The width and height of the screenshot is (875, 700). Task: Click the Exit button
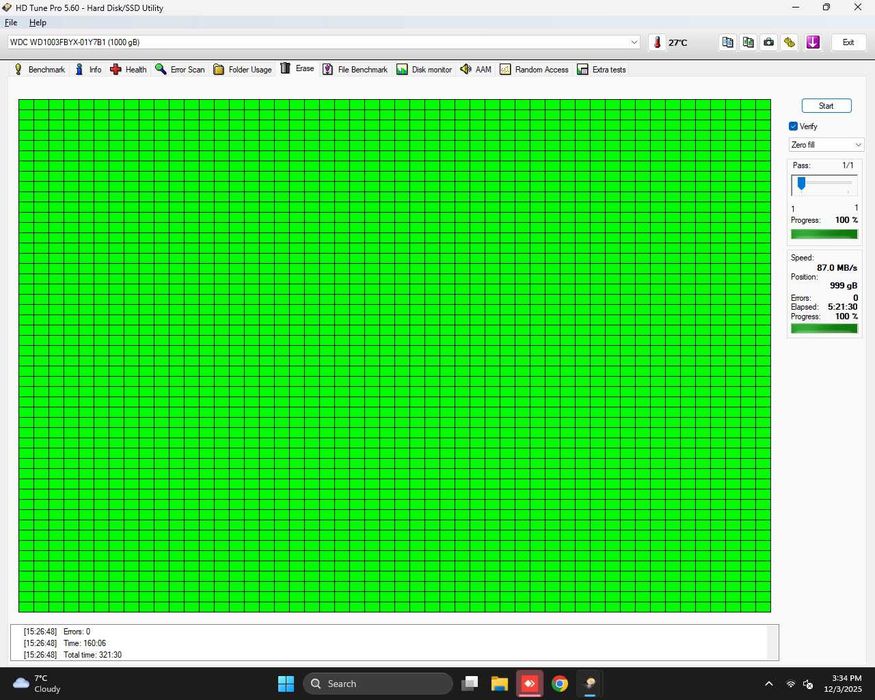pos(848,42)
